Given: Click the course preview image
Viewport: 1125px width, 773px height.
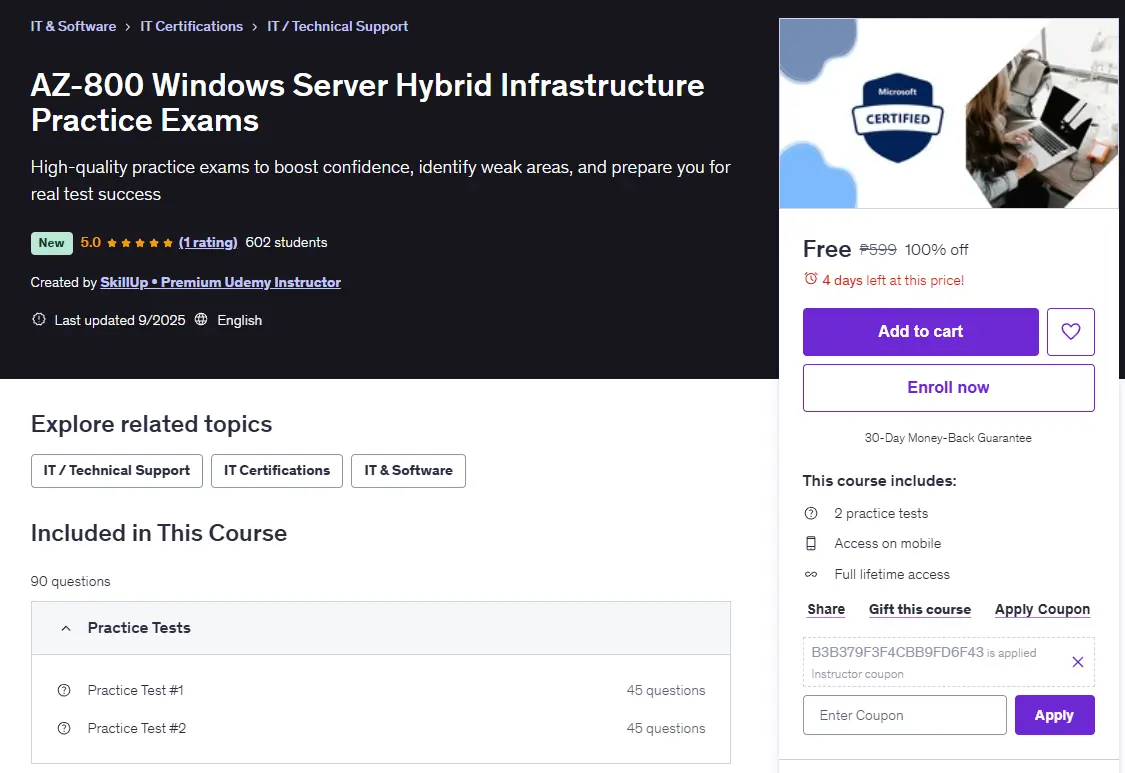Looking at the screenshot, I should click(x=949, y=113).
